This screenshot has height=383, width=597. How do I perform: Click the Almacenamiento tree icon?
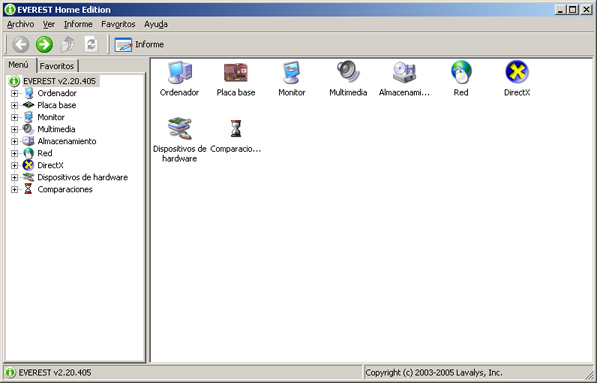[28, 141]
